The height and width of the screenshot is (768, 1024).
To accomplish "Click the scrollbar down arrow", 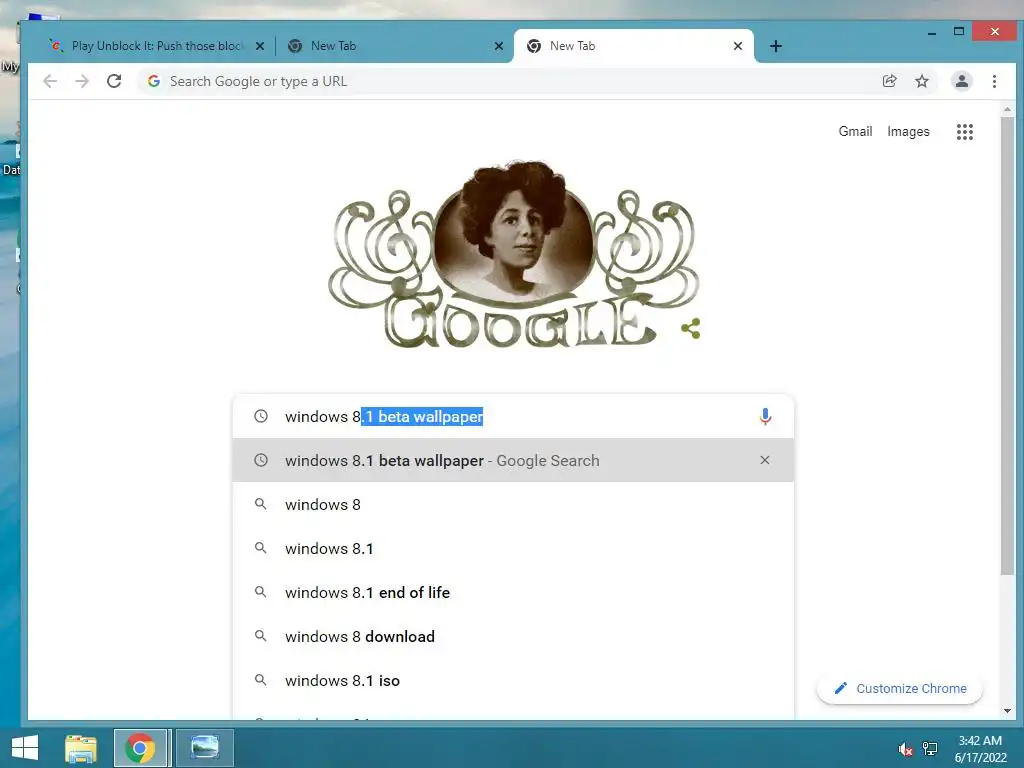I will point(1007,711).
